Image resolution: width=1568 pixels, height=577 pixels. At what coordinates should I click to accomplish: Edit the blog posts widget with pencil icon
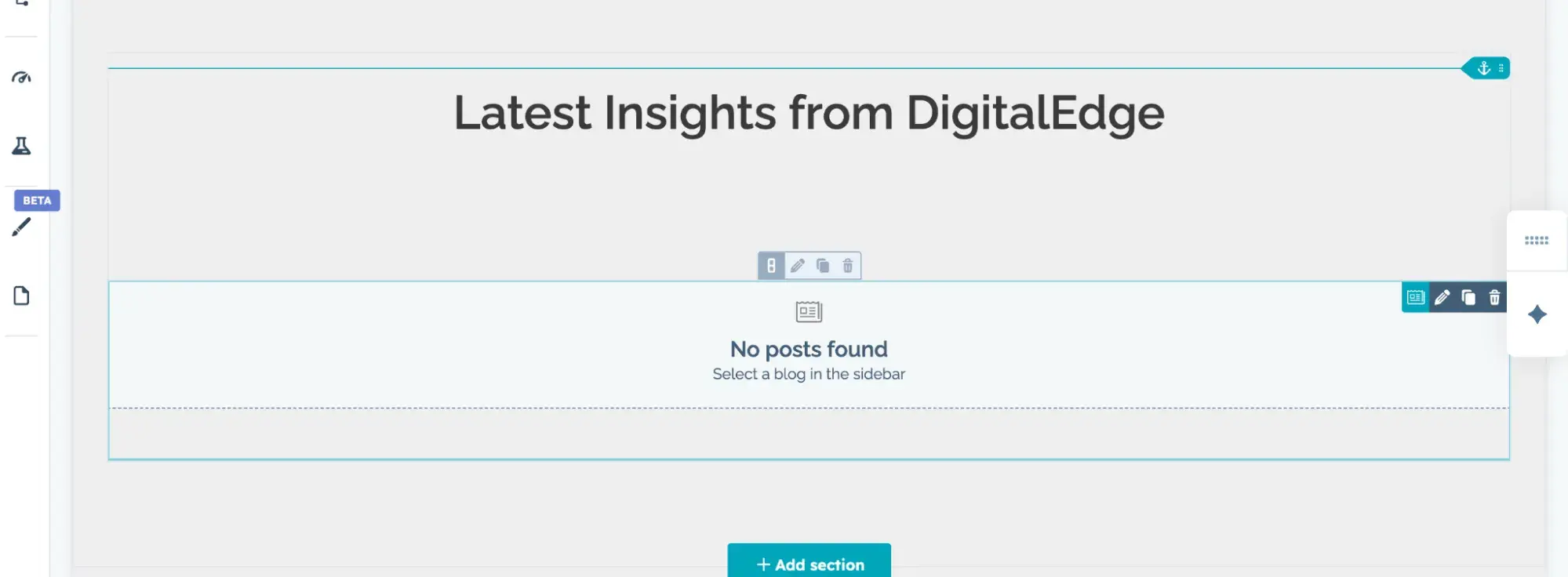coord(1442,298)
